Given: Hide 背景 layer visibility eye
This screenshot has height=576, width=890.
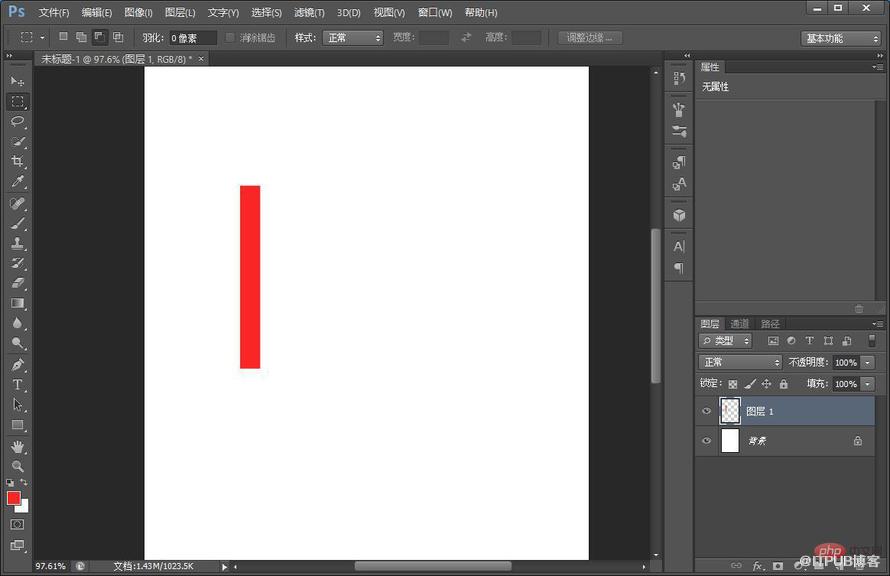Looking at the screenshot, I should point(707,440).
